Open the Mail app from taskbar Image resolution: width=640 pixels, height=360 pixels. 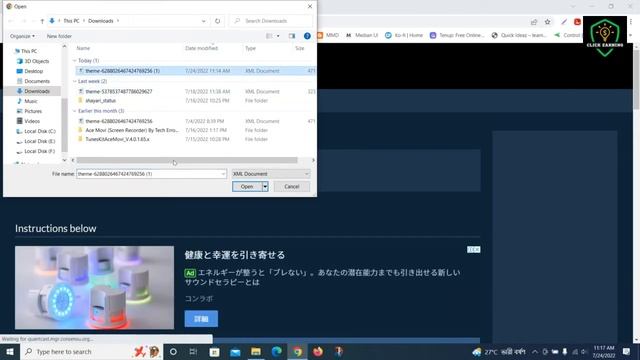point(235,351)
